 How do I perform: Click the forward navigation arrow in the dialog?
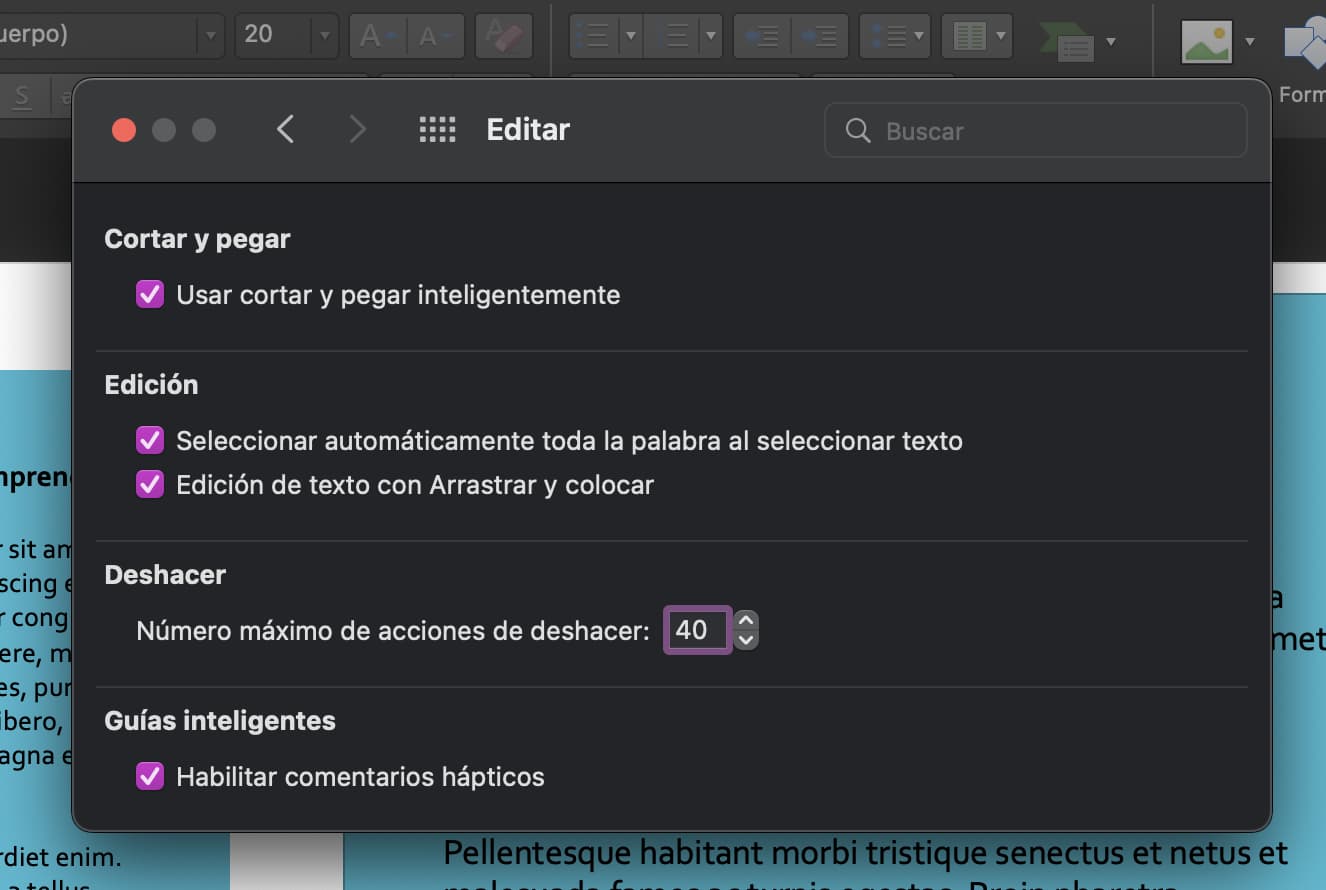pyautogui.click(x=357, y=129)
